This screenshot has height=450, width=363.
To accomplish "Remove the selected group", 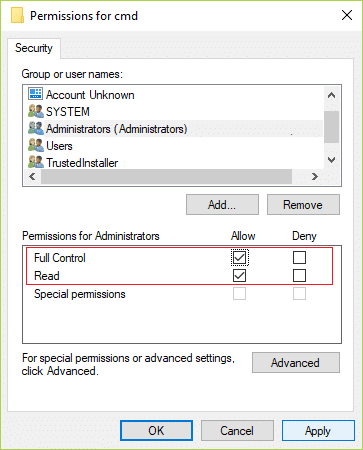I will click(303, 205).
